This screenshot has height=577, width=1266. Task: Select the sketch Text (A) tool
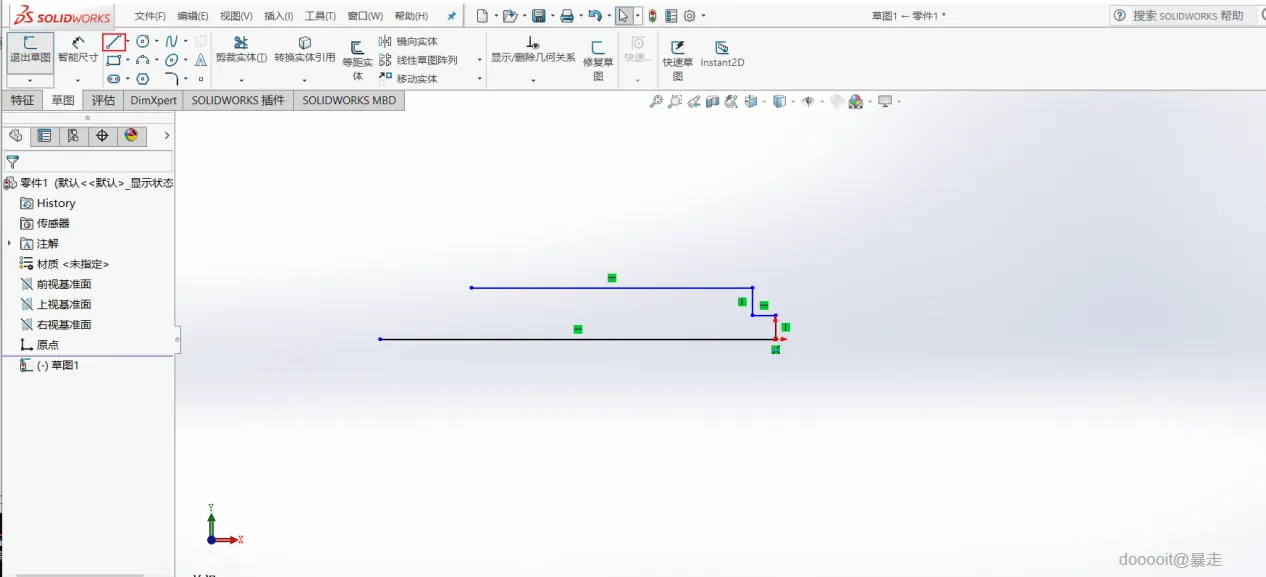(x=201, y=60)
